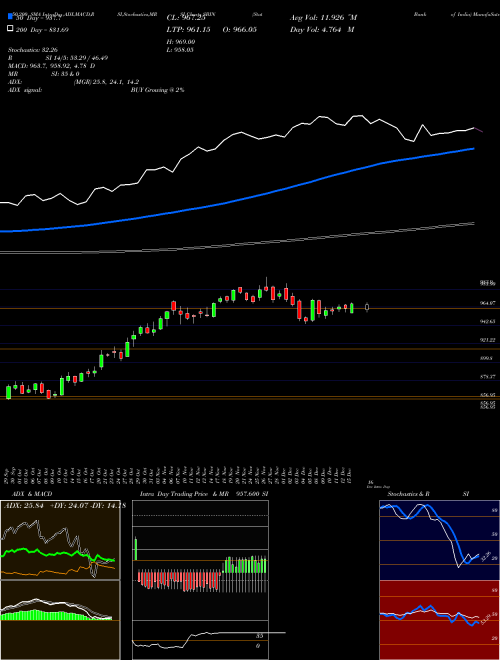
Task: Click the hollow white last candlestick
Action: click(x=367, y=307)
